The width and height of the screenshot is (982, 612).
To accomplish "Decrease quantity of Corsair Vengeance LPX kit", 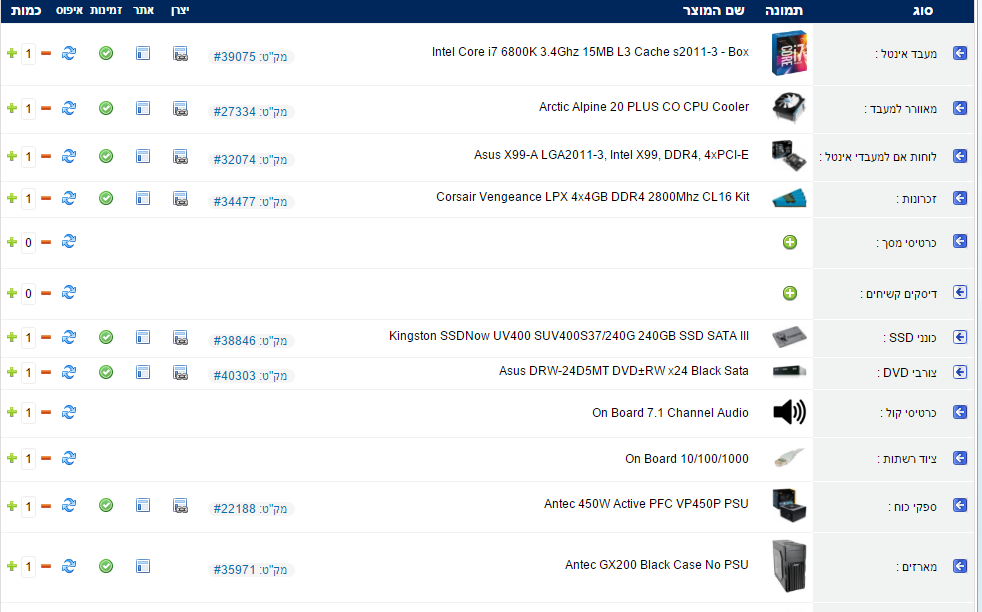I will [x=46, y=198].
